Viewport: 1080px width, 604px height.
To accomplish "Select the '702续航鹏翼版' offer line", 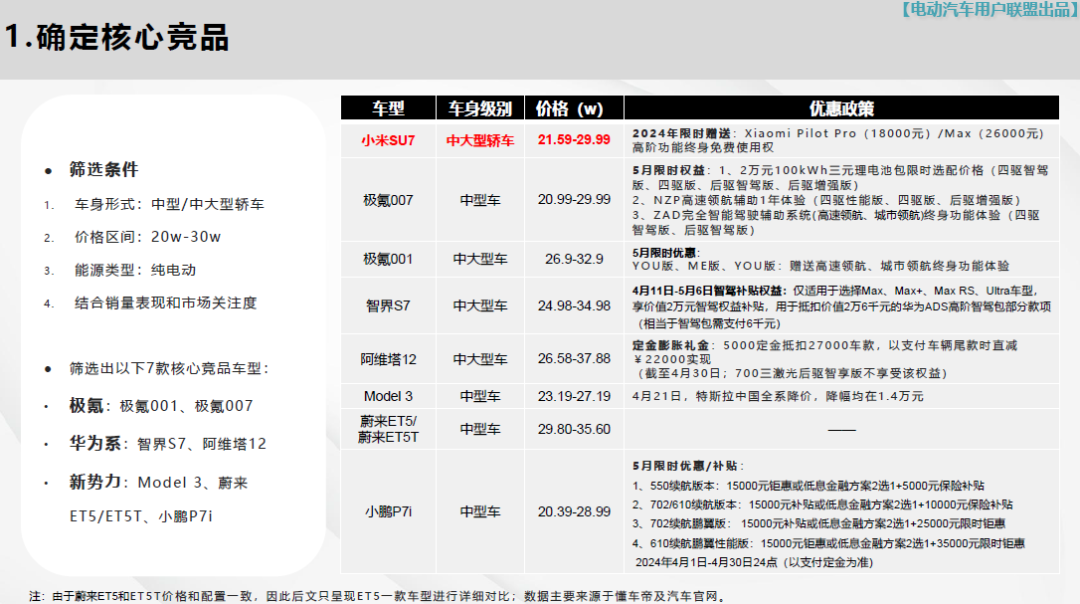I will coord(819,524).
